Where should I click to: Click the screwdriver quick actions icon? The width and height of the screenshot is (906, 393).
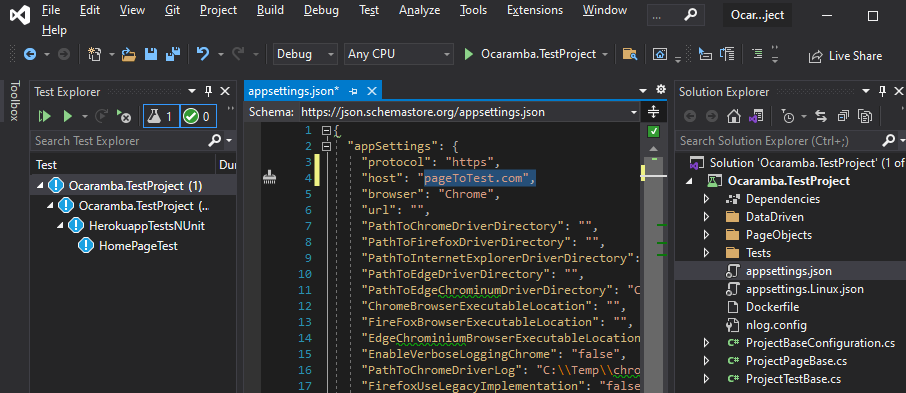coord(269,178)
